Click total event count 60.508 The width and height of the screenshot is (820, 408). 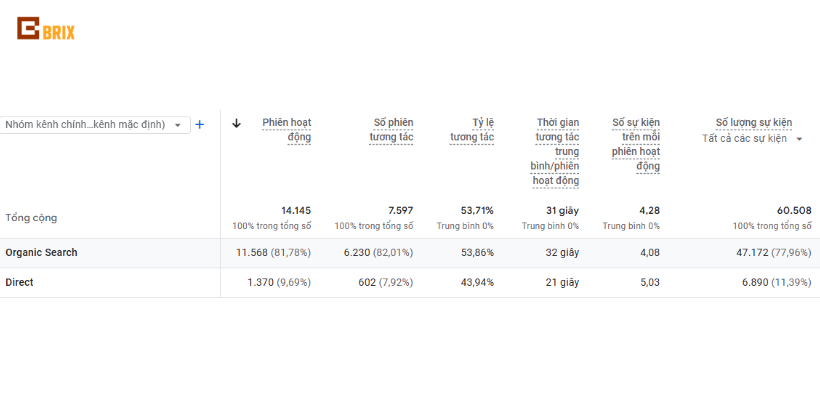click(794, 211)
